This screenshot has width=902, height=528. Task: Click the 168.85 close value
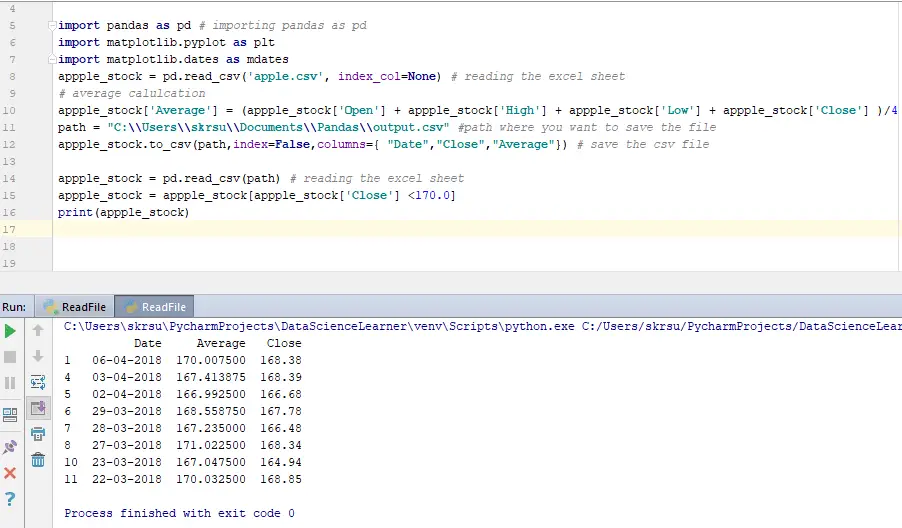tap(281, 479)
